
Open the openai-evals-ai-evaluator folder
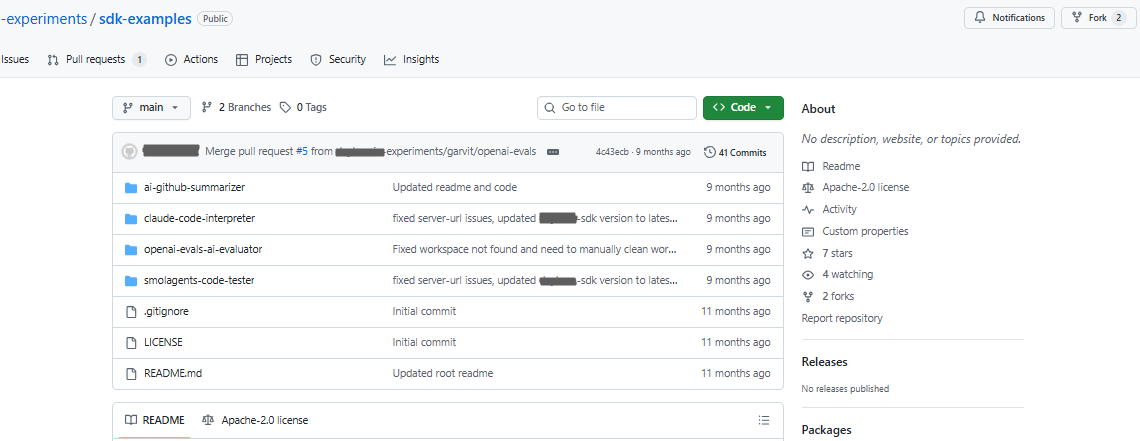pos(203,249)
